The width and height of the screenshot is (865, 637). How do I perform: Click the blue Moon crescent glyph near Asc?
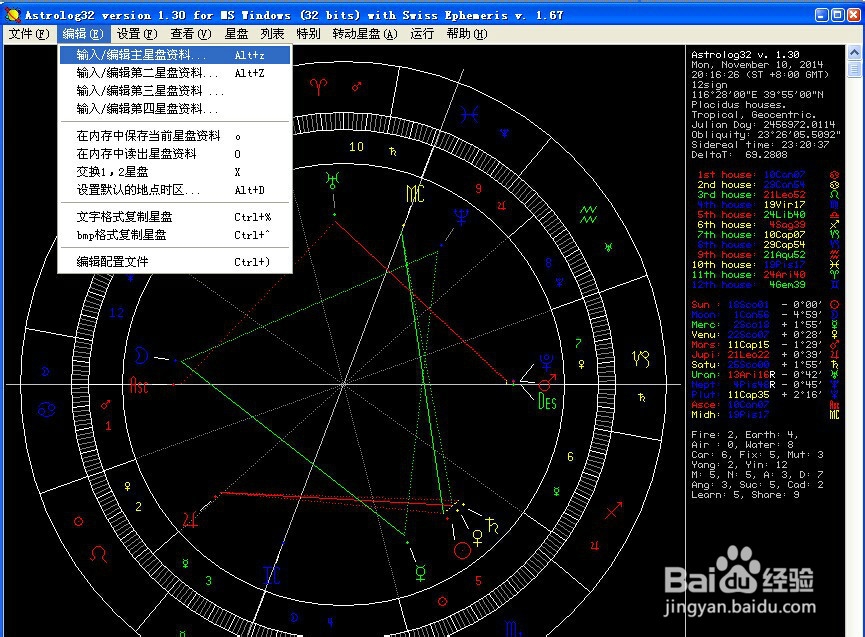(141, 356)
